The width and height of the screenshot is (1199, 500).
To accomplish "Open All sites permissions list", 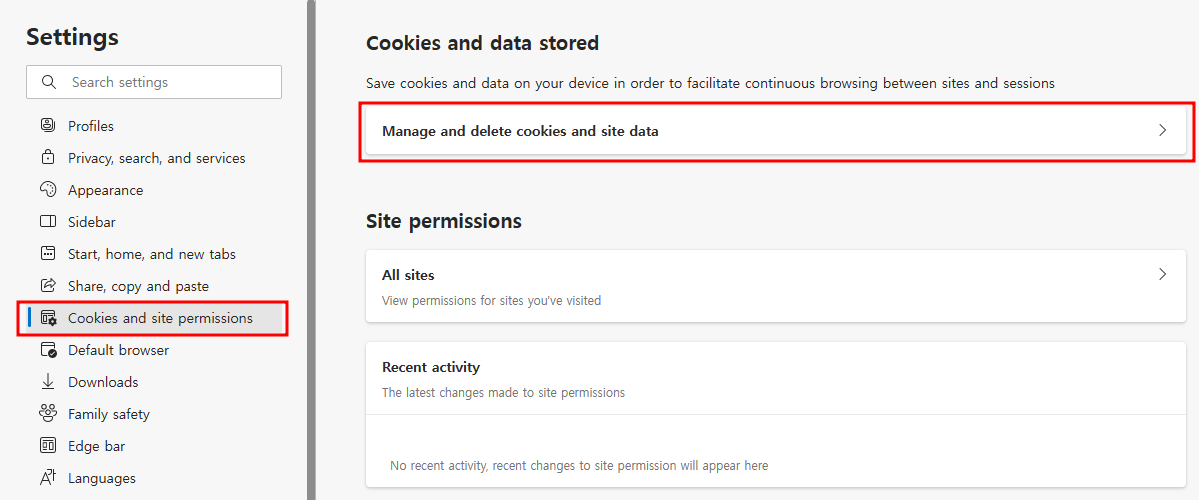I will point(776,286).
